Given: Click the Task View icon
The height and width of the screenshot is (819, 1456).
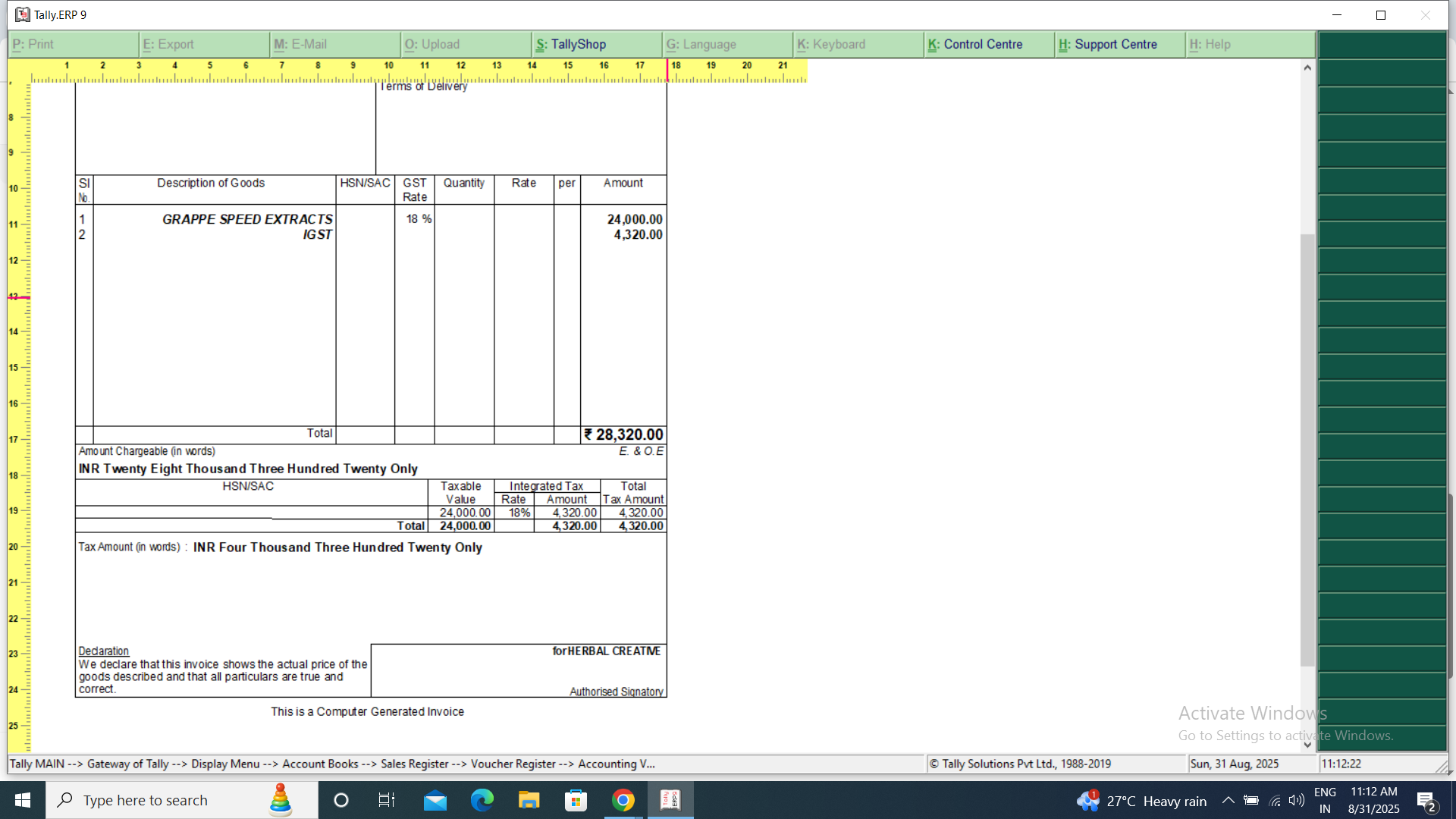Looking at the screenshot, I should [387, 800].
